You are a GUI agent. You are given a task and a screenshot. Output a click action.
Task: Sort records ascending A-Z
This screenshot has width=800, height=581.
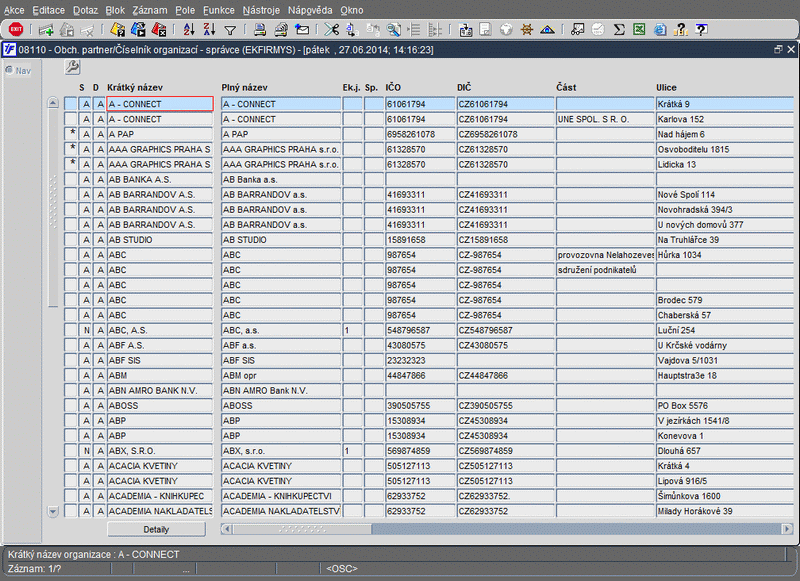click(188, 30)
